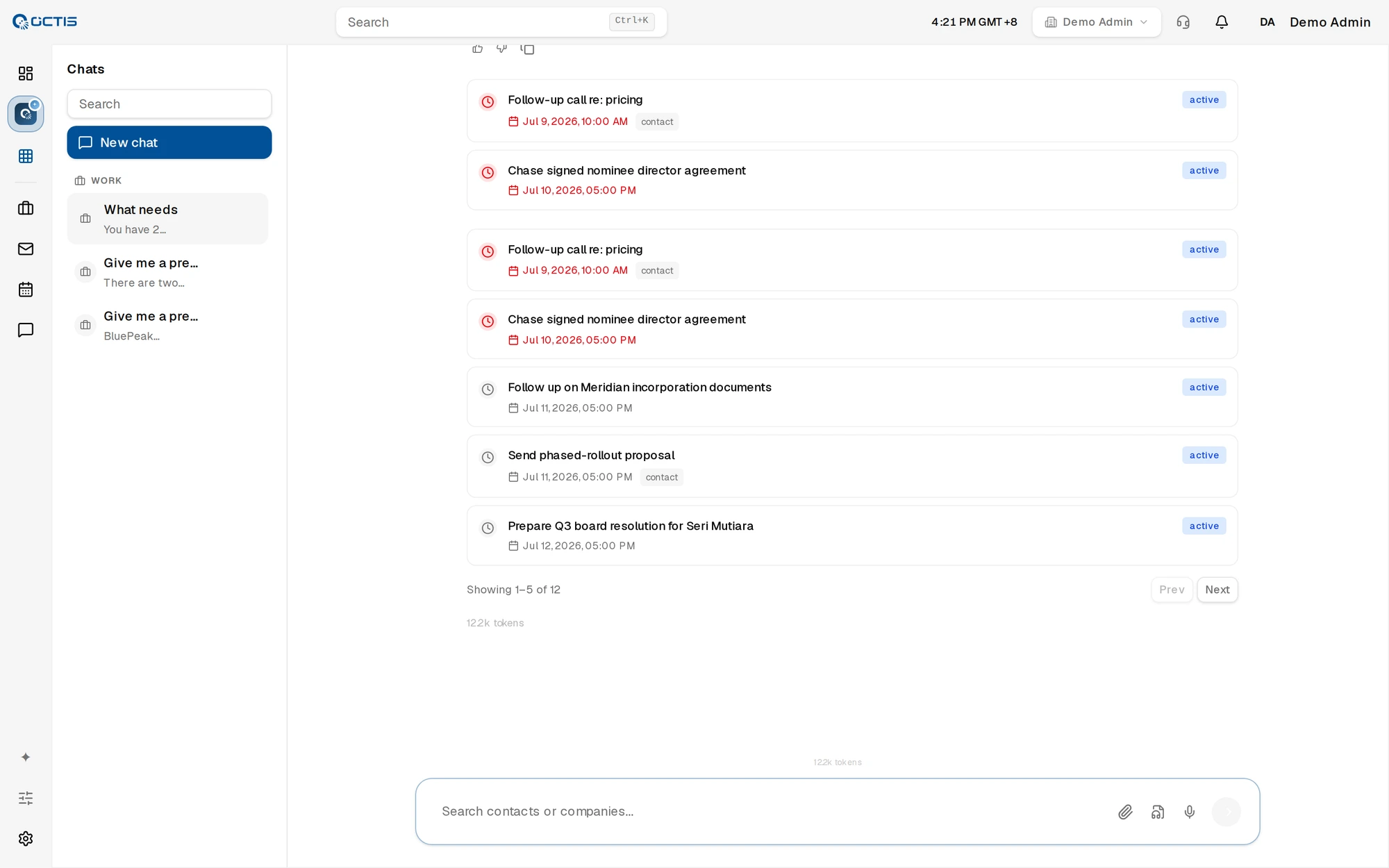Screen dimensions: 1389x868
Task: Open the AI assistant icon in sidebar
Action: [x=26, y=114]
